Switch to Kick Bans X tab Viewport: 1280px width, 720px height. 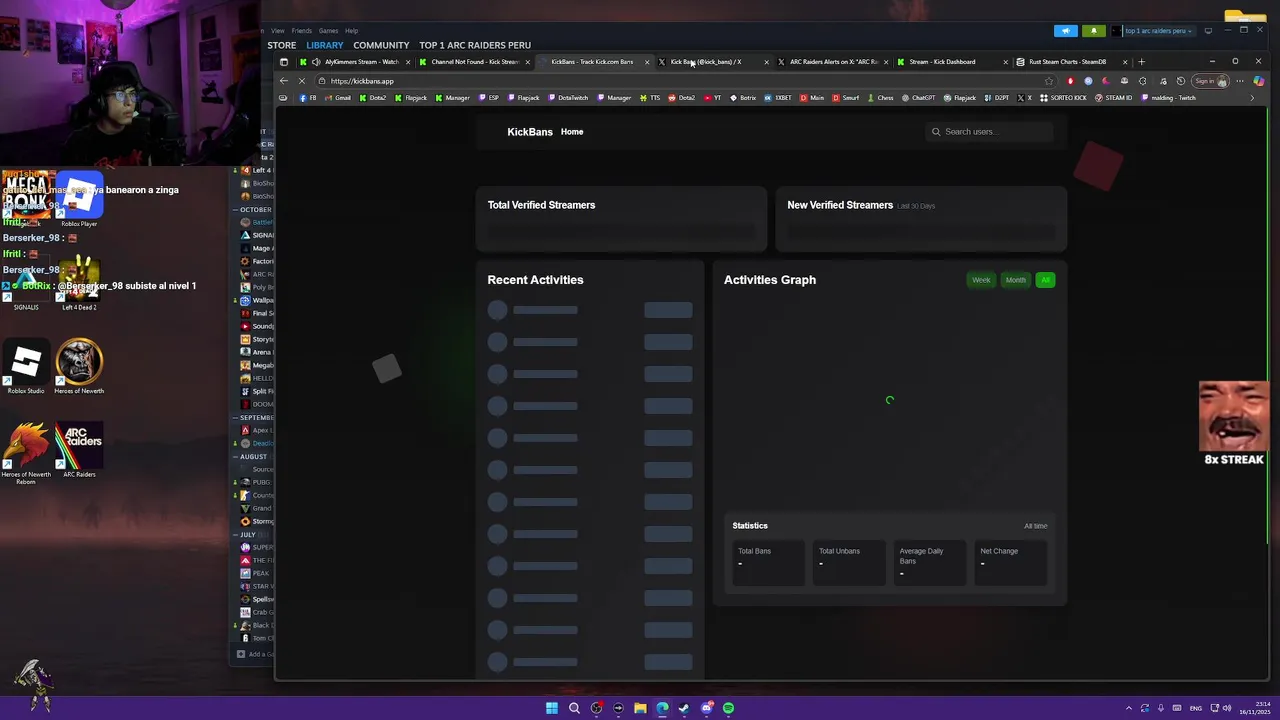(x=712, y=62)
